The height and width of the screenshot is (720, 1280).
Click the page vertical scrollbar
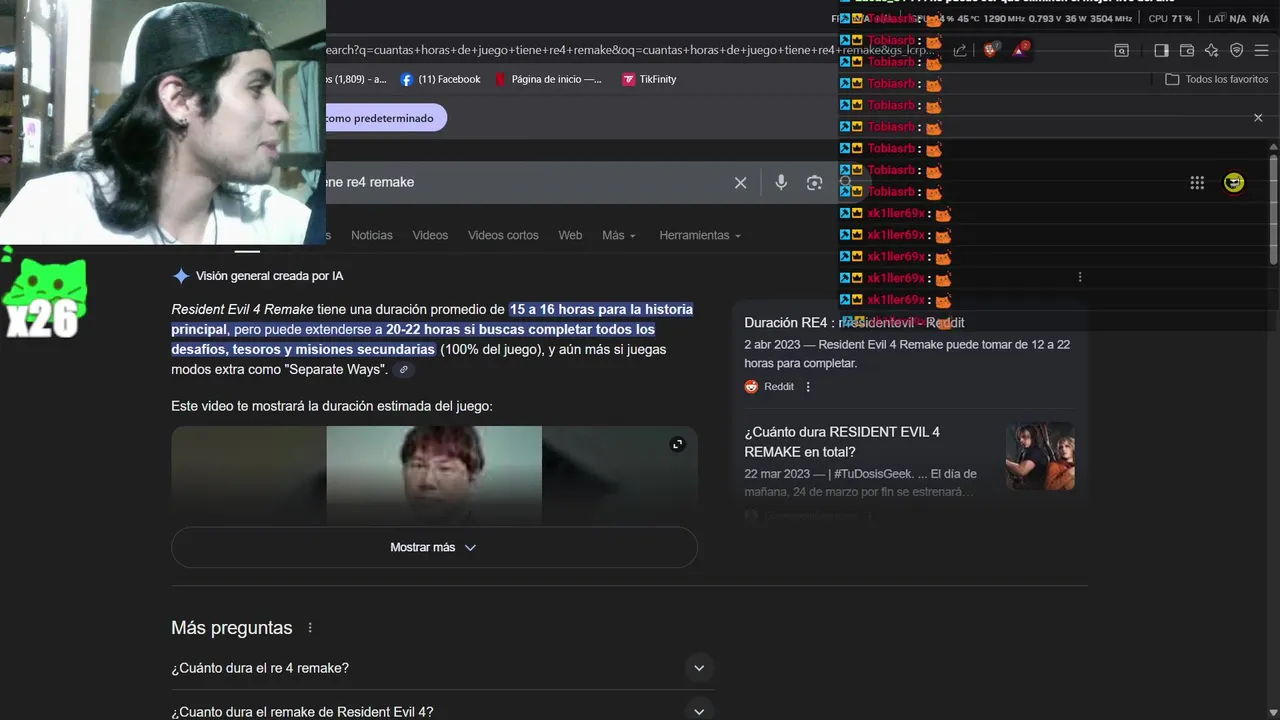click(1273, 210)
